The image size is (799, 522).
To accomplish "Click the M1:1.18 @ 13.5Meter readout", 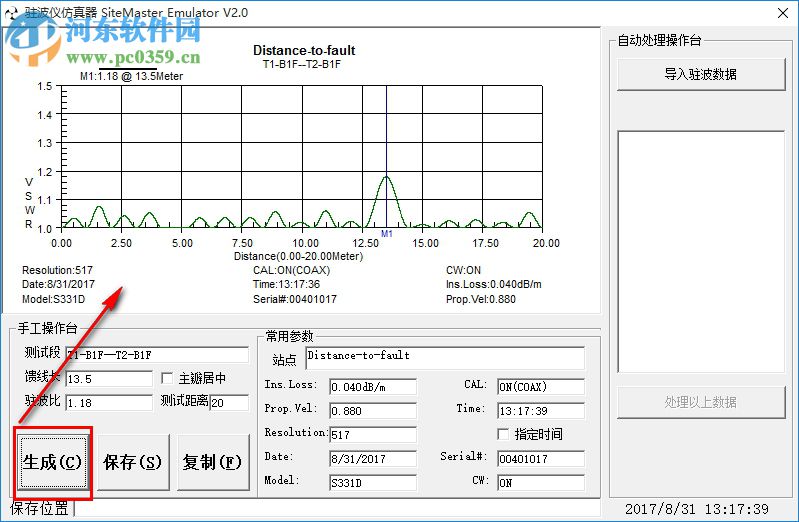I will point(131,76).
